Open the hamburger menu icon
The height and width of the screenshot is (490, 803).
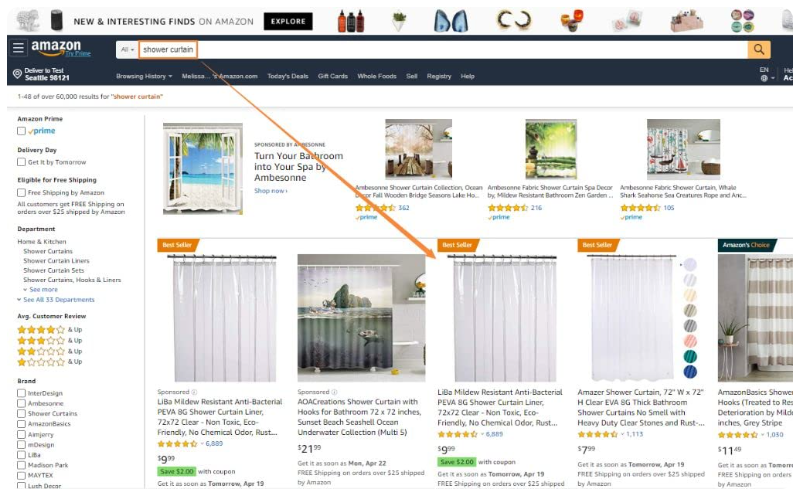(18, 48)
